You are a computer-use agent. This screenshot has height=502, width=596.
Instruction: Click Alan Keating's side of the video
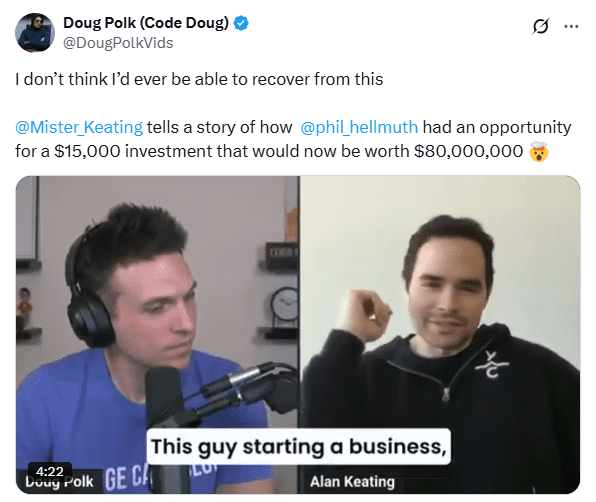(x=440, y=334)
